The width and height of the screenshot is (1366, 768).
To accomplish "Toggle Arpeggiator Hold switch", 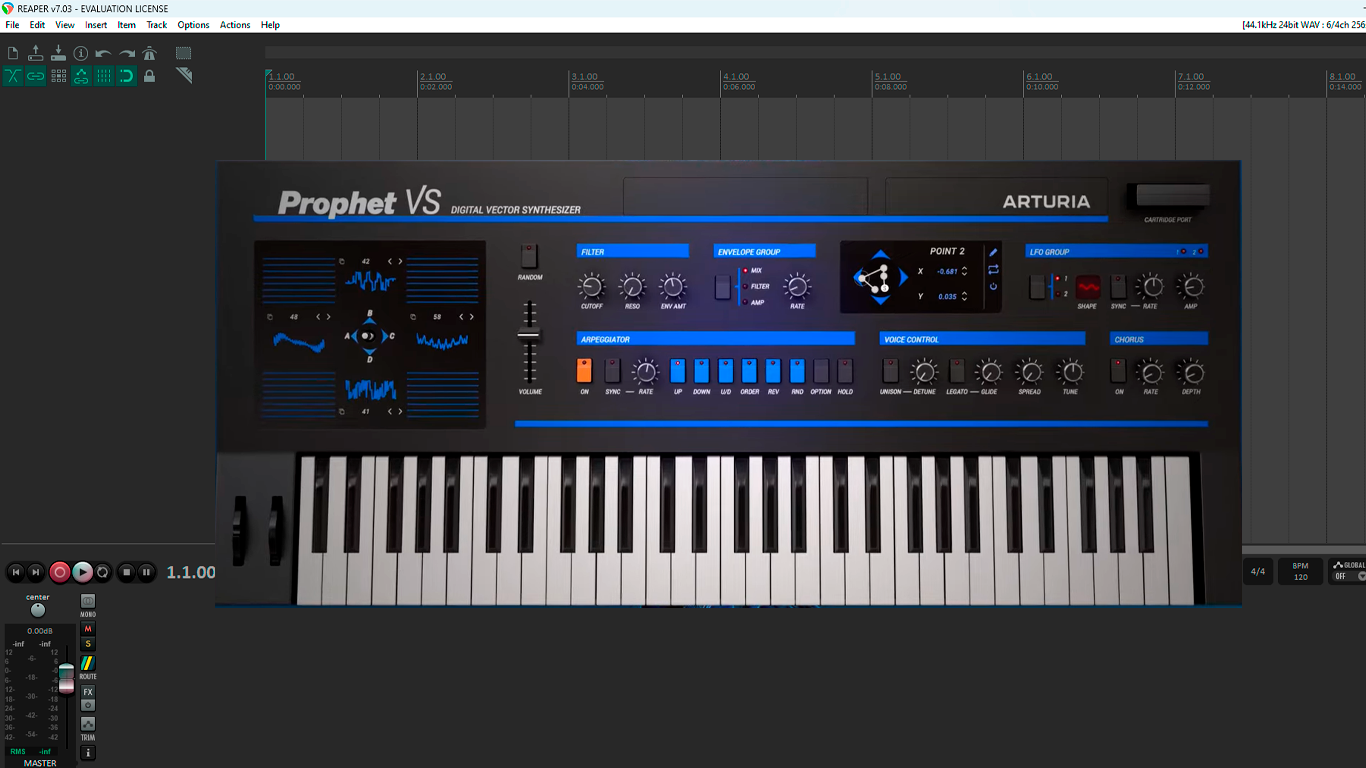I will pyautogui.click(x=845, y=371).
